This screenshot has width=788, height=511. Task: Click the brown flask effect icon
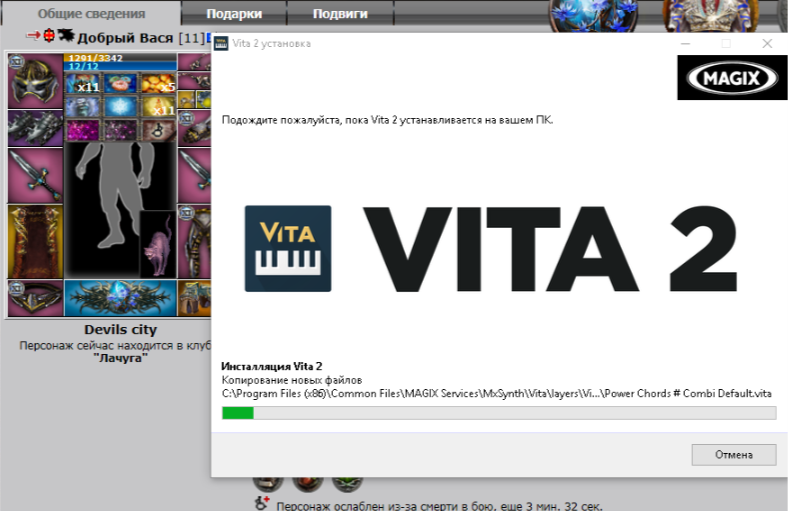pos(158,130)
